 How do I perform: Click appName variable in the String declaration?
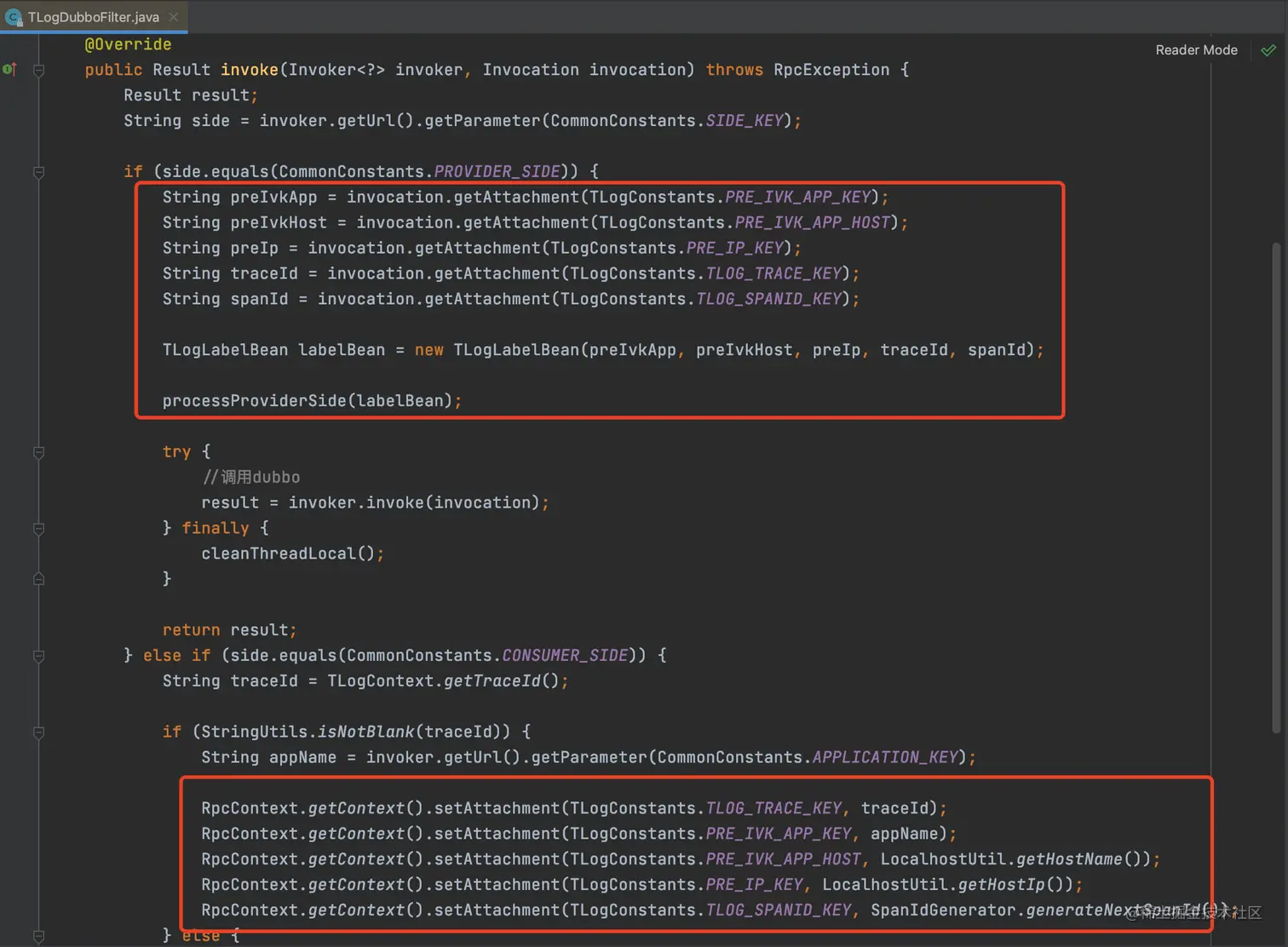pos(302,757)
